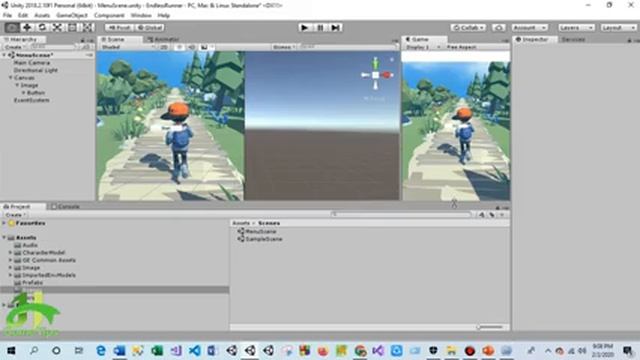
Task: Open the Hierarchy Create dropdown
Action: point(15,47)
